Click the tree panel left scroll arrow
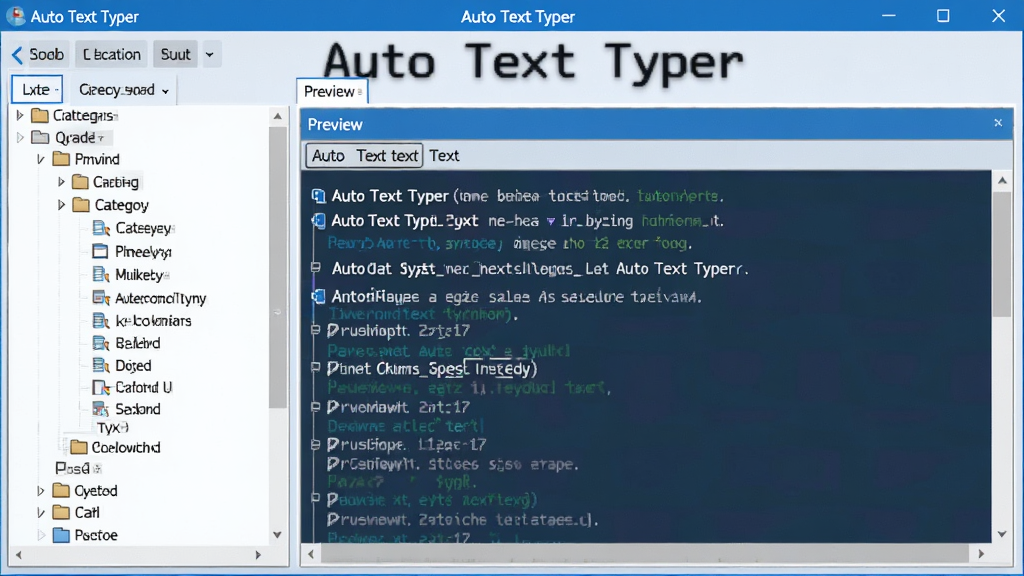Screen dimensions: 1024x576 pos(18,555)
